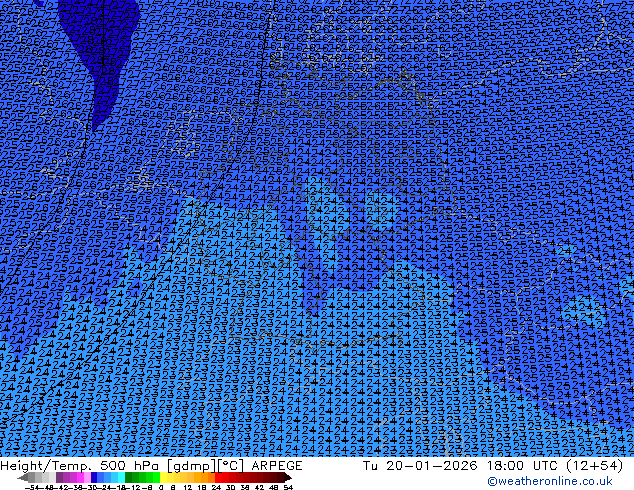Screen dimensions: 634x490
Task: Select the light pink swatch in the legend
Action: click(87, 477)
